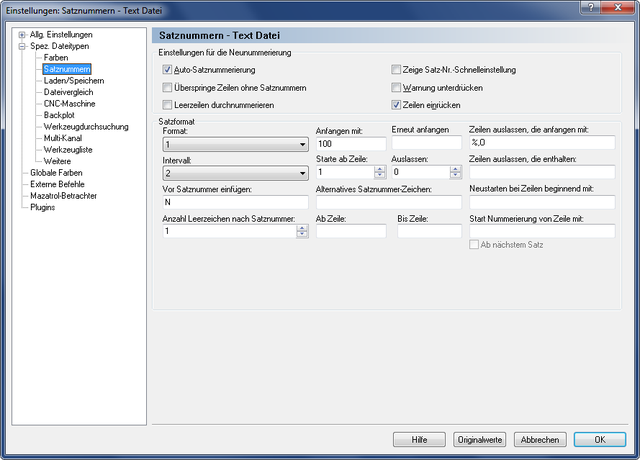Increase Starte ab Zeile value
The width and height of the screenshot is (640, 460).
[380, 169]
